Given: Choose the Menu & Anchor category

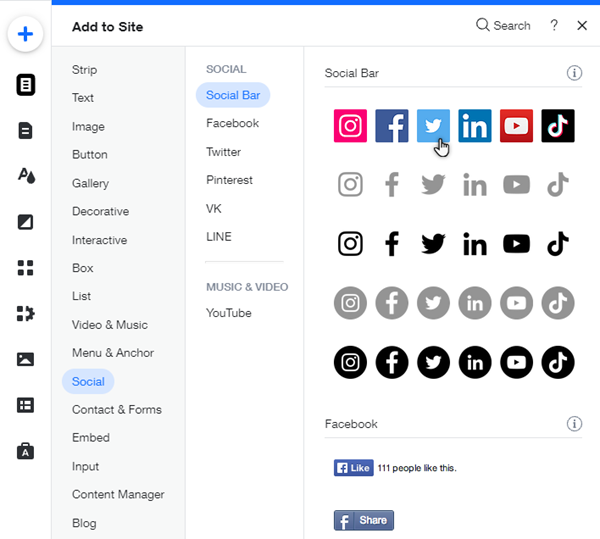Looking at the screenshot, I should (113, 353).
